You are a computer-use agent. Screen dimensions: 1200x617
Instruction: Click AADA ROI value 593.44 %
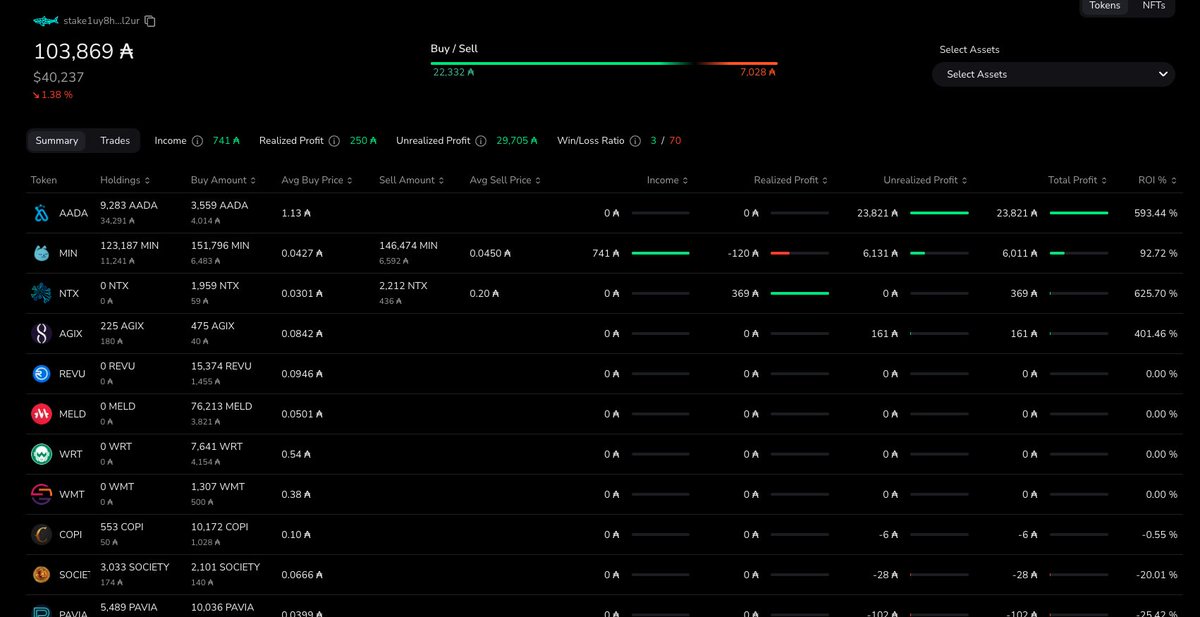coord(1157,213)
